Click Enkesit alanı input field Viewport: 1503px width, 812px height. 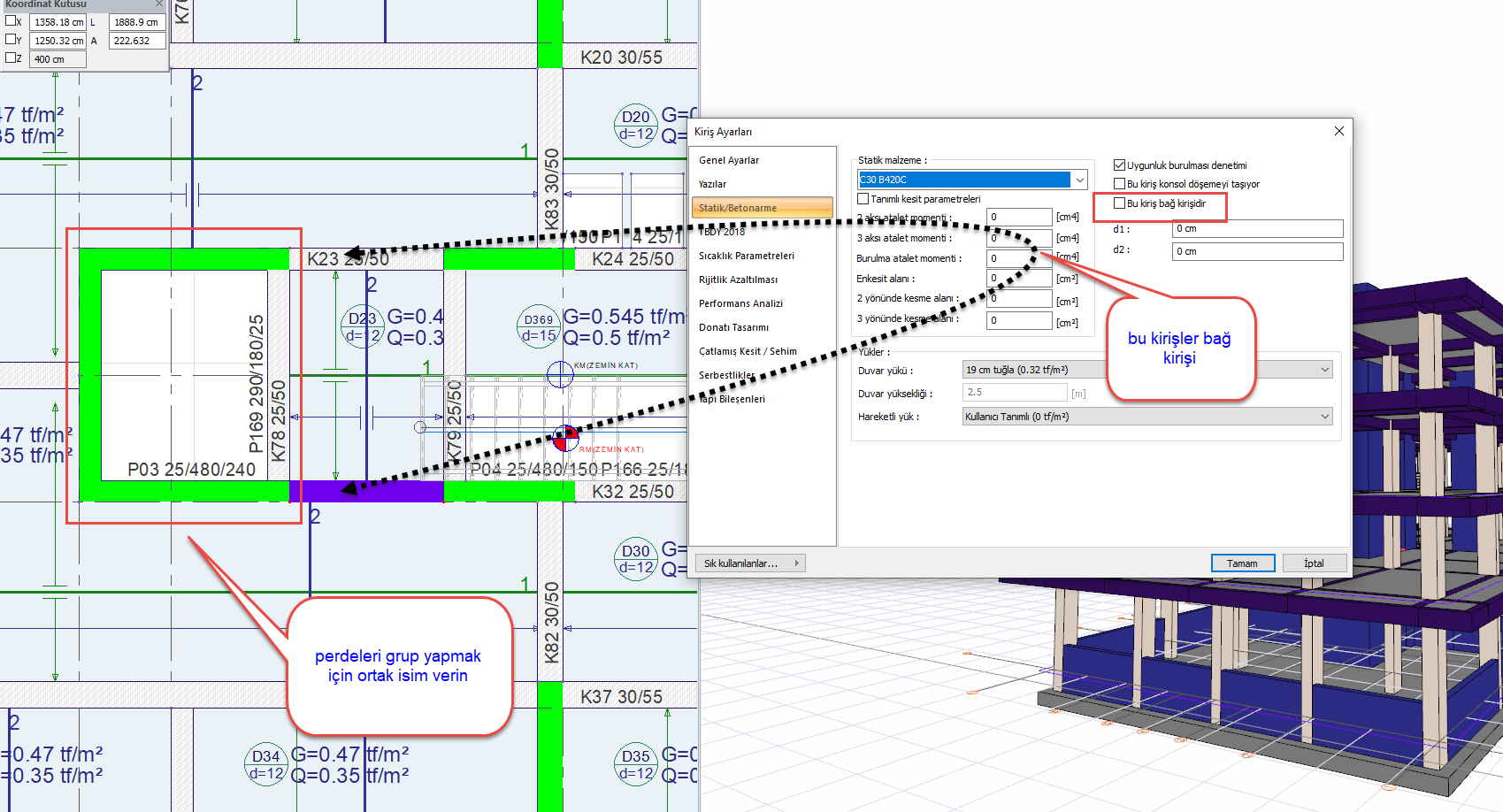click(1019, 278)
